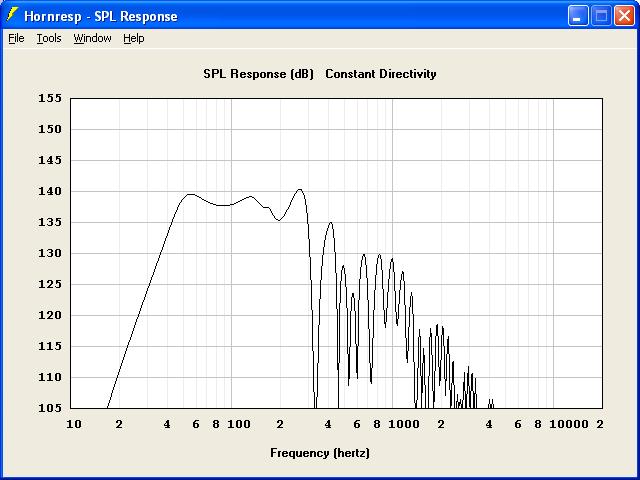This screenshot has width=640, height=480.
Task: Click the 105 dB axis value
Action: (x=50, y=408)
